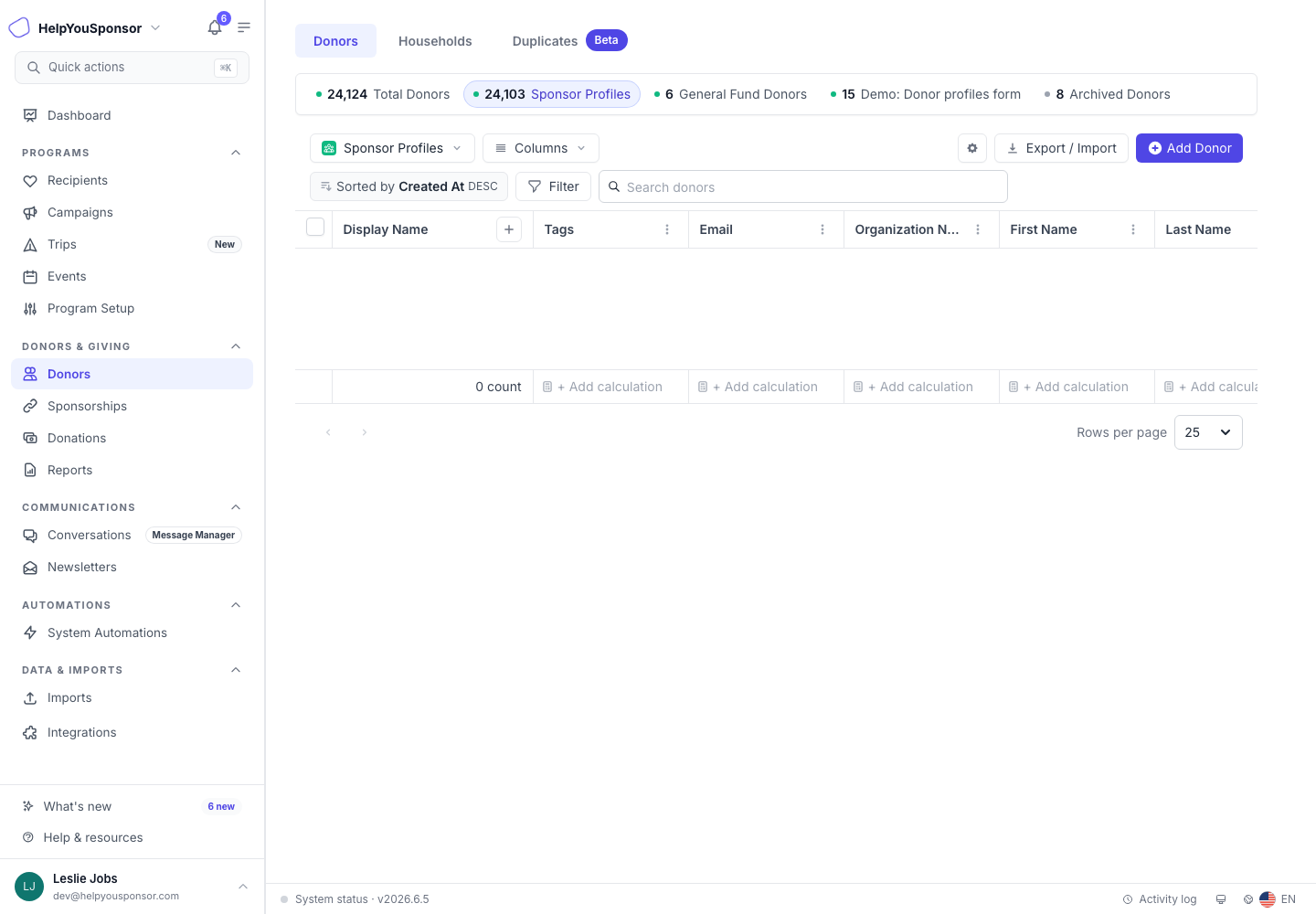Click the Export / Import button
The width and height of the screenshot is (1316, 914).
[x=1061, y=148]
